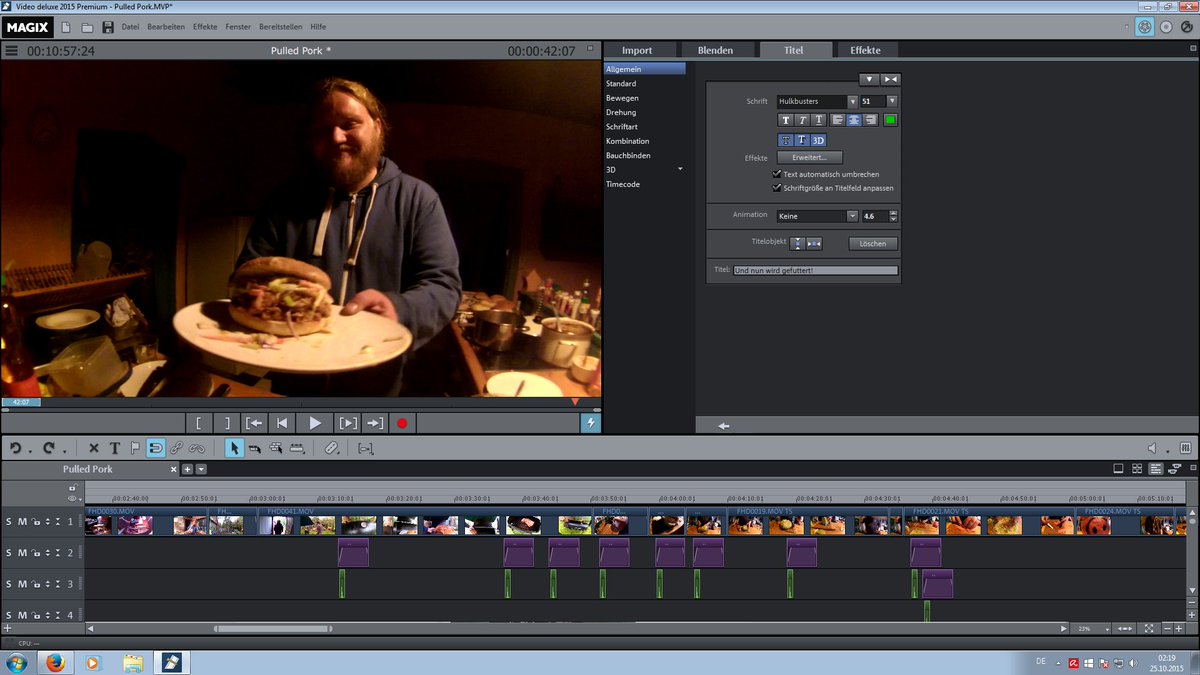Select the arrow mouse mode for single objects
The width and height of the screenshot is (1200, 675).
click(x=233, y=449)
